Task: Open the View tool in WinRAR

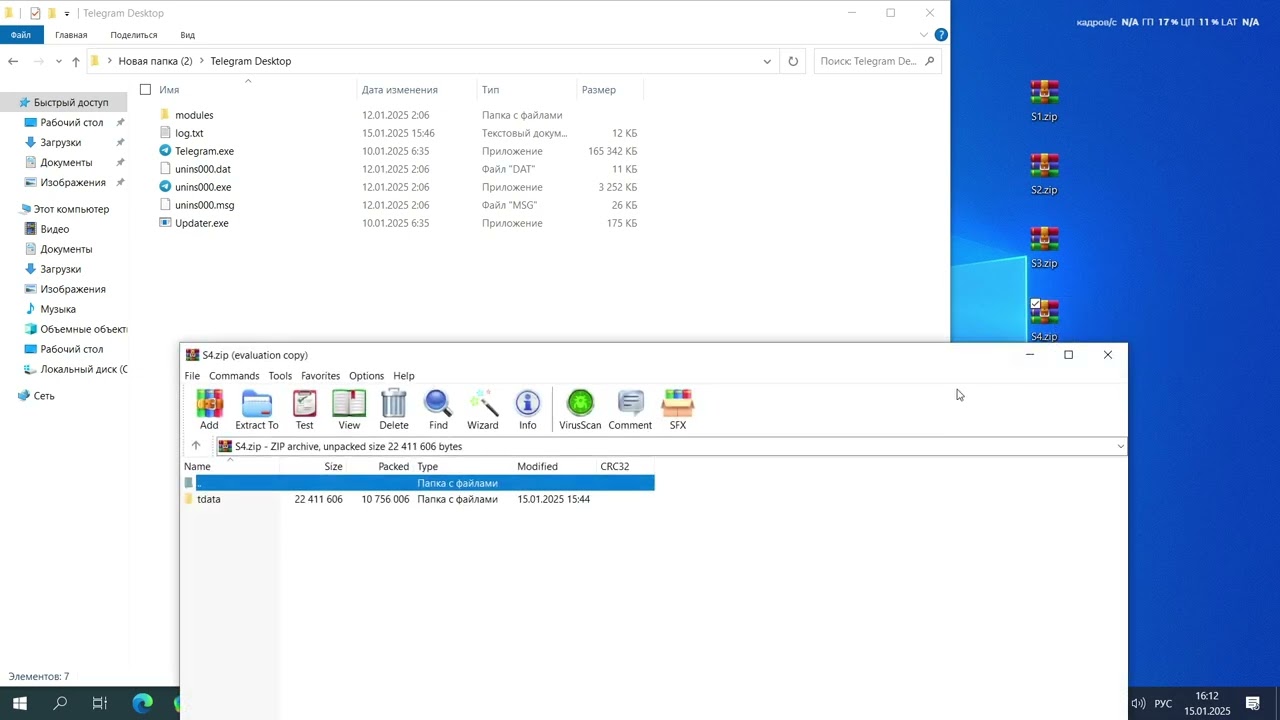Action: pos(349,410)
